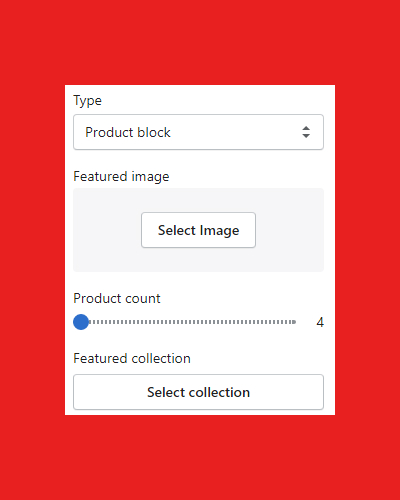
Task: Click the Featured image label
Action: 121,176
